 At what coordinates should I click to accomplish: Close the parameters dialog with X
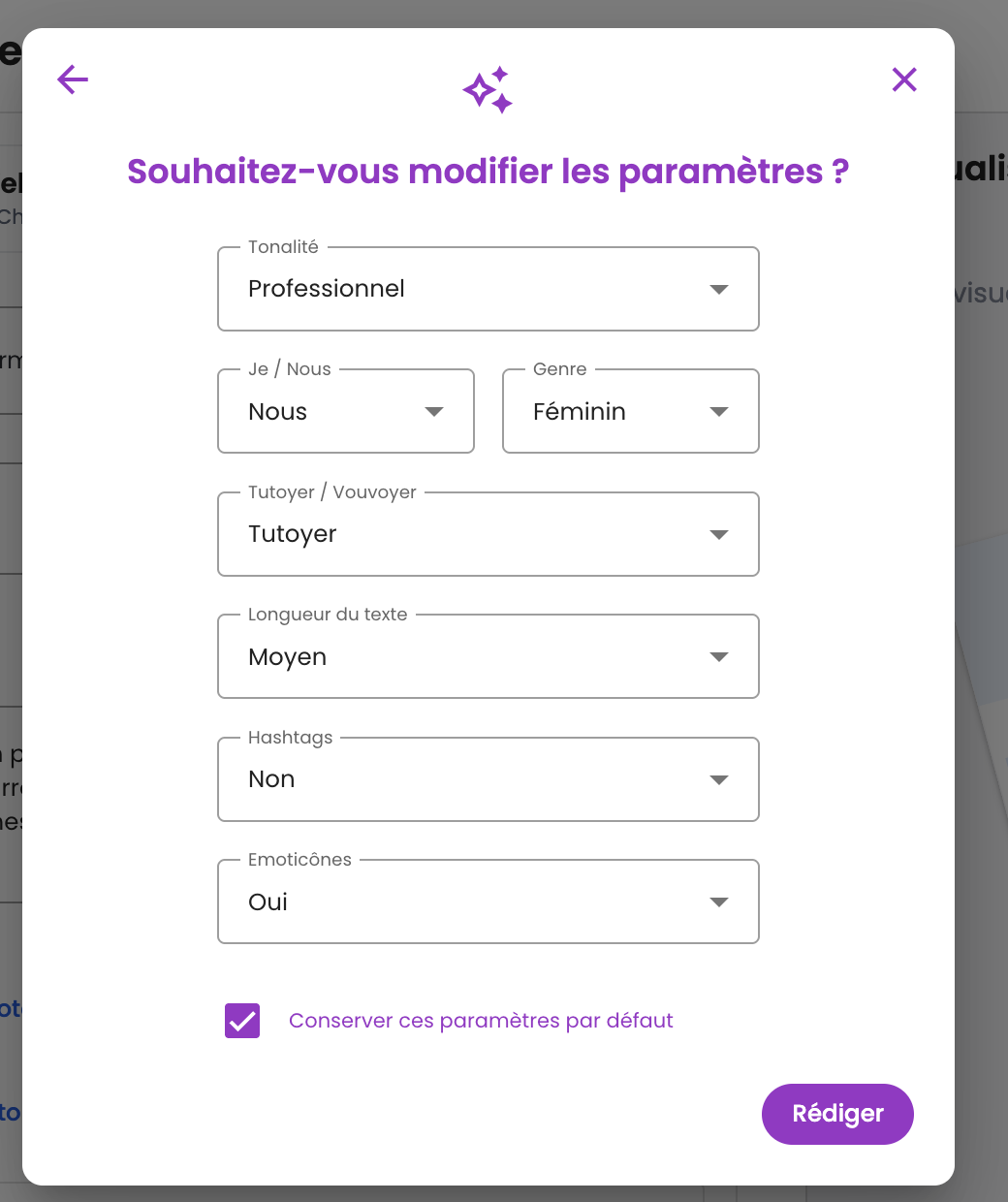coord(904,79)
